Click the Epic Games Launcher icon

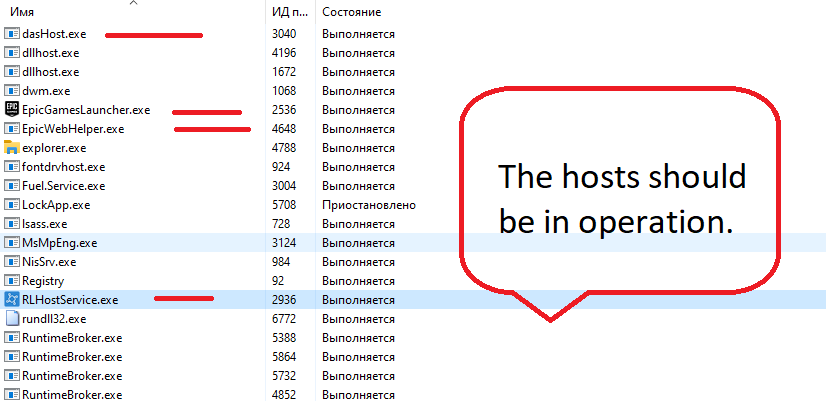pyautogui.click(x=12, y=110)
